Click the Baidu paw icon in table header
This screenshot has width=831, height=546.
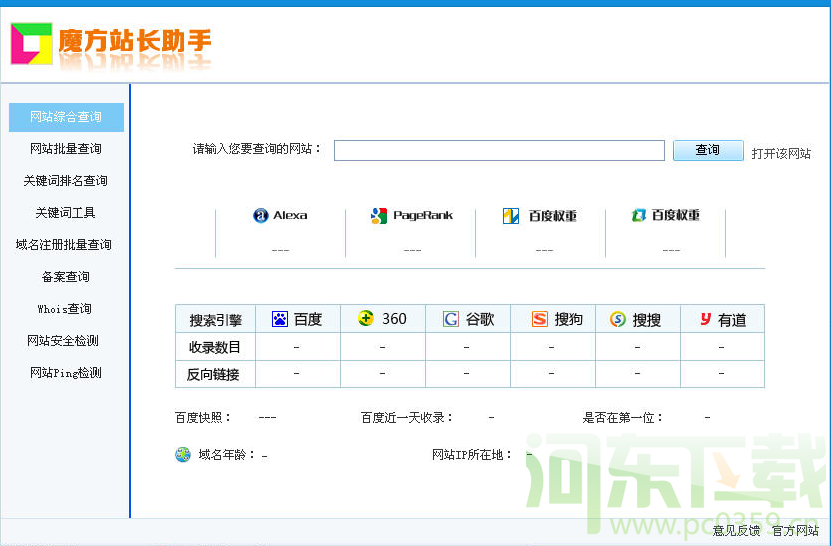[x=280, y=319]
